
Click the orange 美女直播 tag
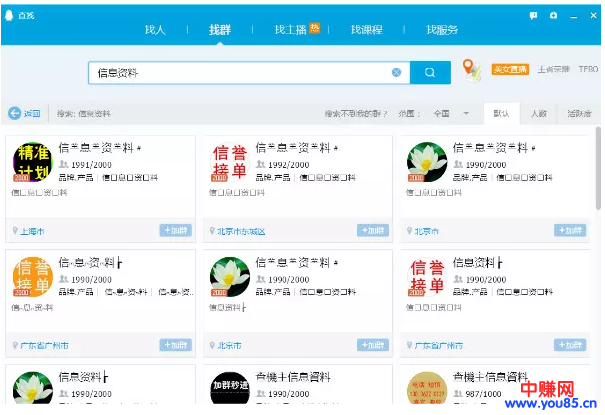click(510, 70)
